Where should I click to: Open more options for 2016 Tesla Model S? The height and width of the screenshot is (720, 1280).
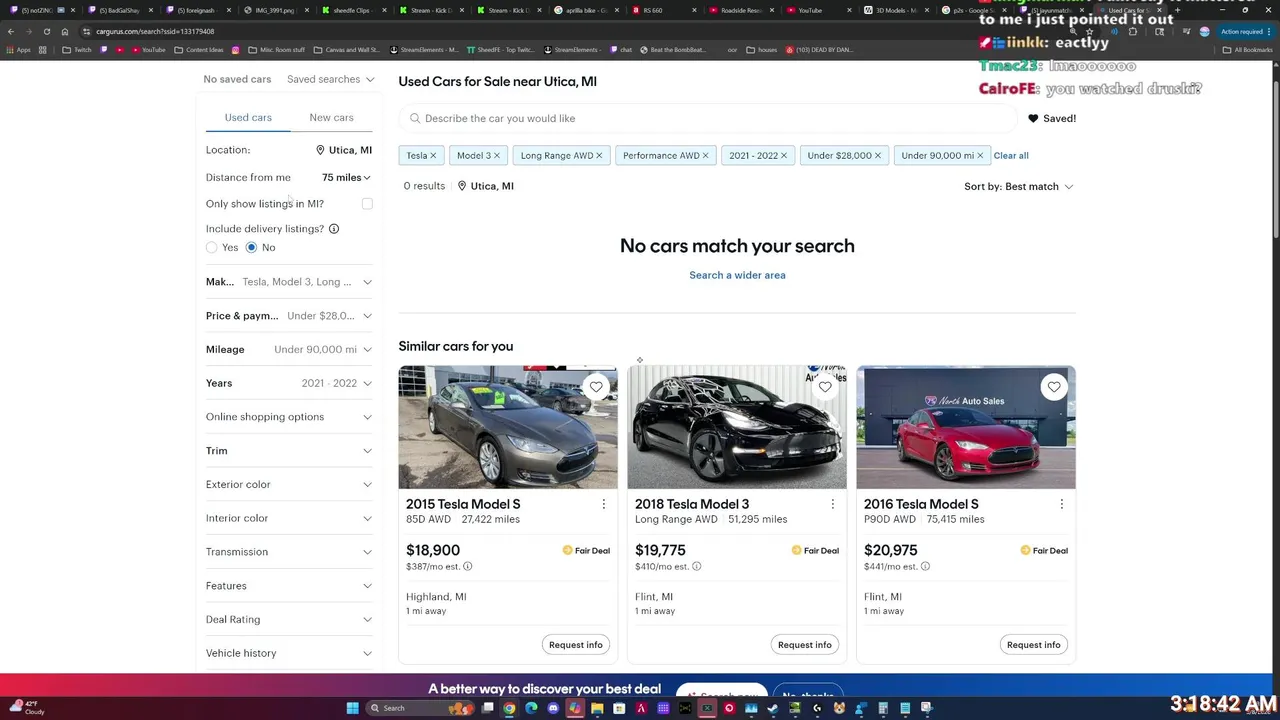1061,504
